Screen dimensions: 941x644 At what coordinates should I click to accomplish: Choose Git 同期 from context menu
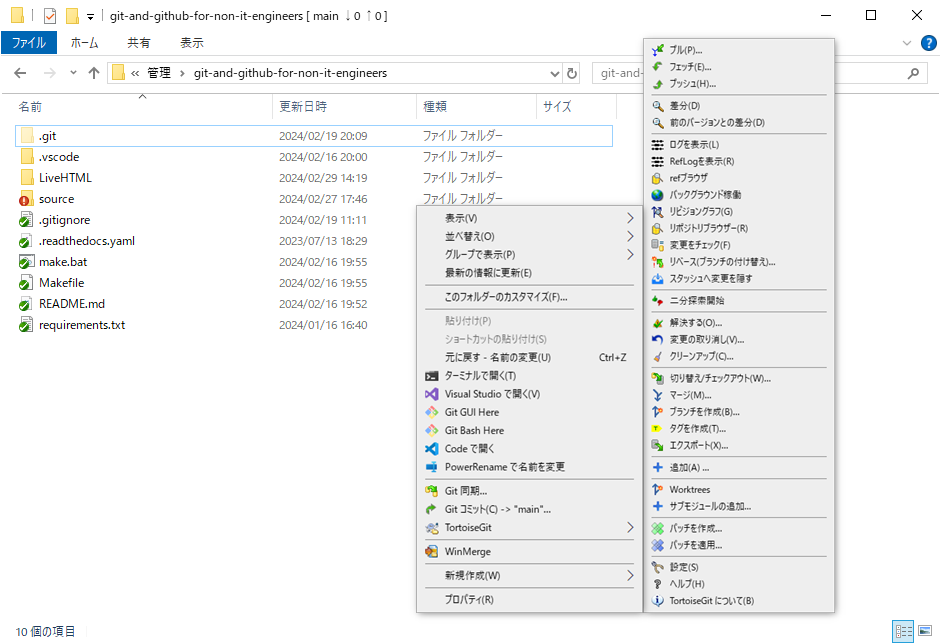(529, 491)
